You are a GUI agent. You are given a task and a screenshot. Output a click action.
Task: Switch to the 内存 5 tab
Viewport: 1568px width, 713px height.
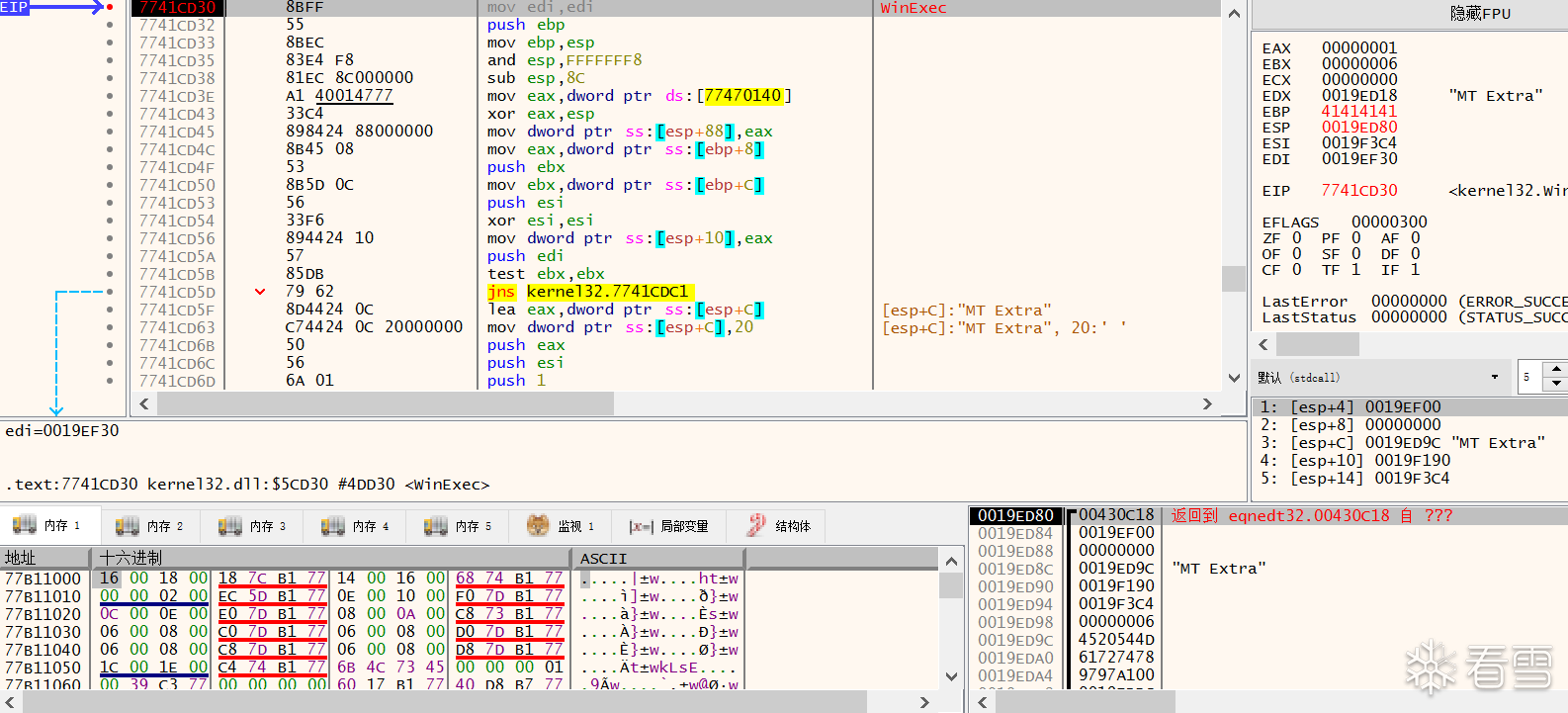click(459, 526)
